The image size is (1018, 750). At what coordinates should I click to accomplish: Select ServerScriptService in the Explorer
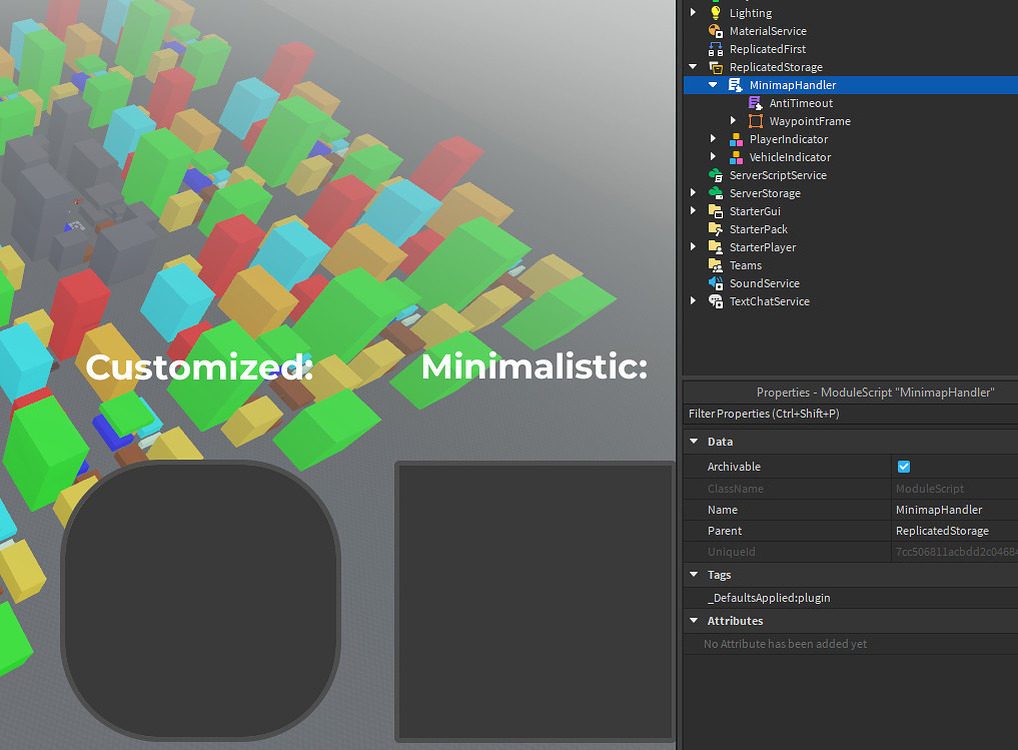tap(778, 175)
